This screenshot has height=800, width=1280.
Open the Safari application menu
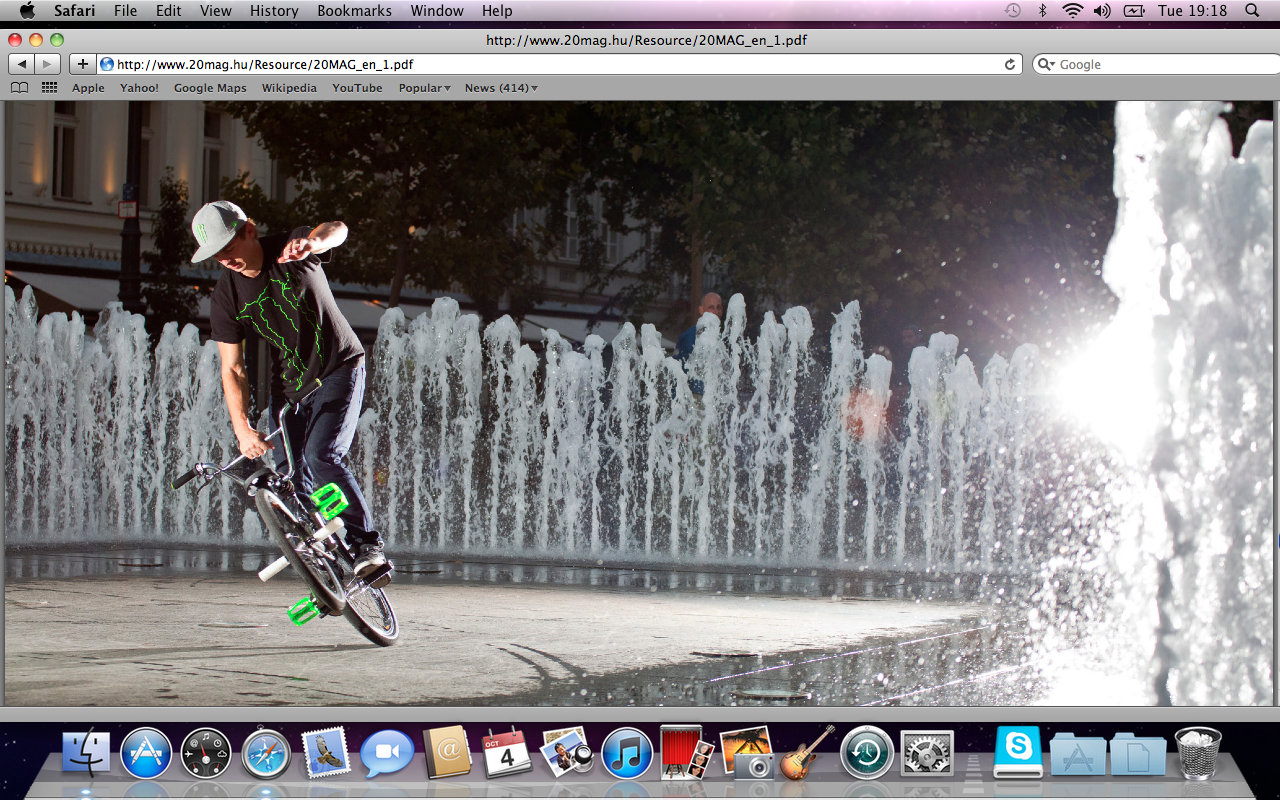[75, 10]
